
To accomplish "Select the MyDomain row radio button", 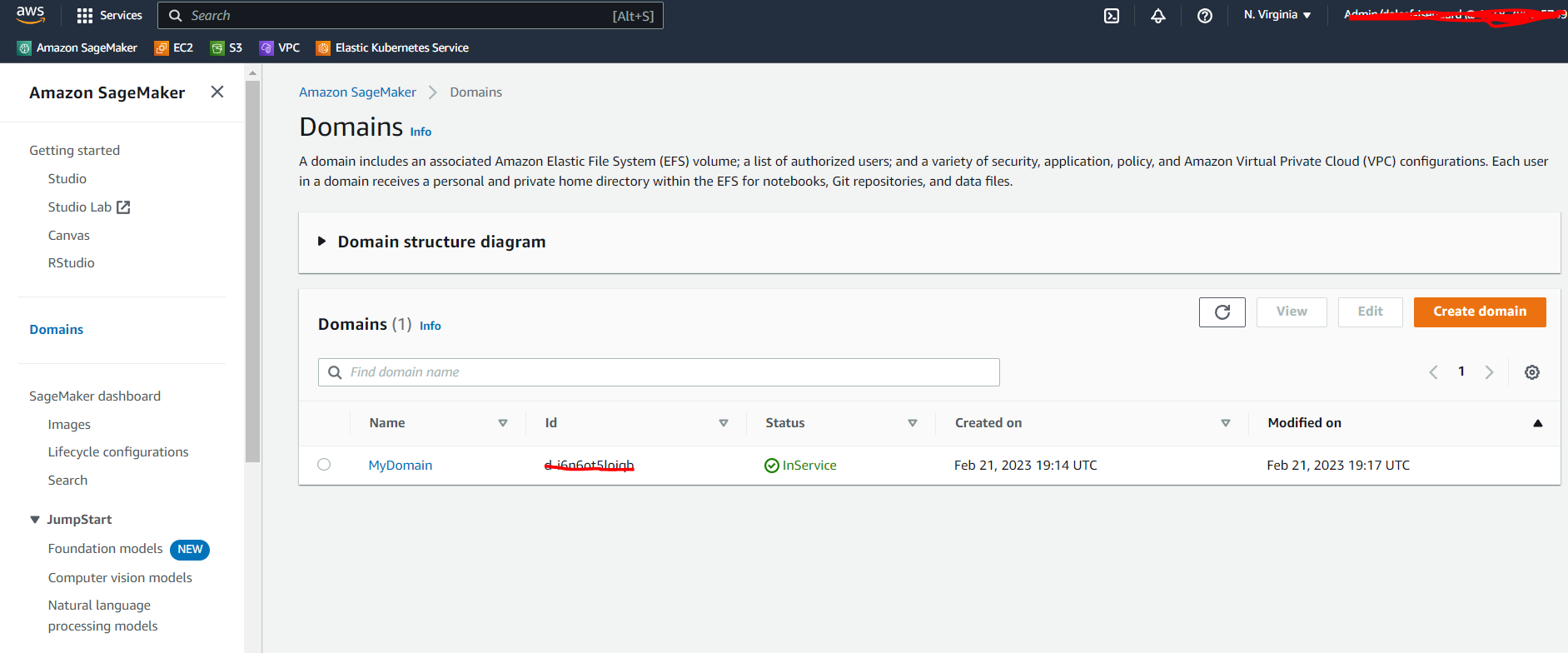I will pyautogui.click(x=324, y=465).
